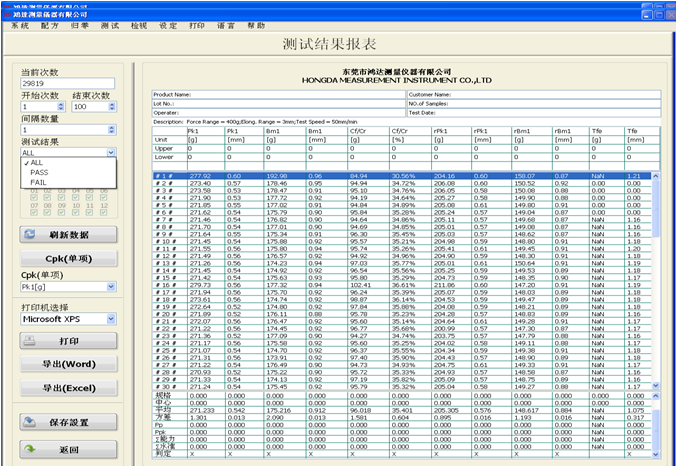The height and width of the screenshot is (467, 677).
Task: Select PASS from the 测试结果 dropdown list
Action: (40, 173)
